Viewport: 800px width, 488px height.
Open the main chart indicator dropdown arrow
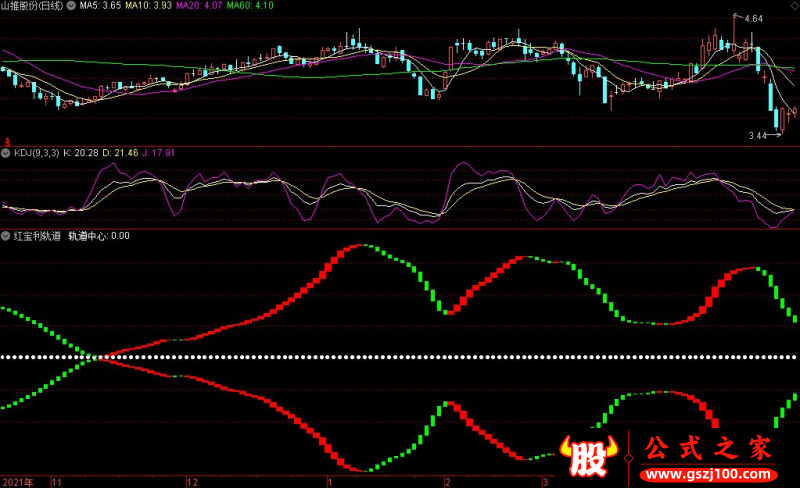coord(71,6)
